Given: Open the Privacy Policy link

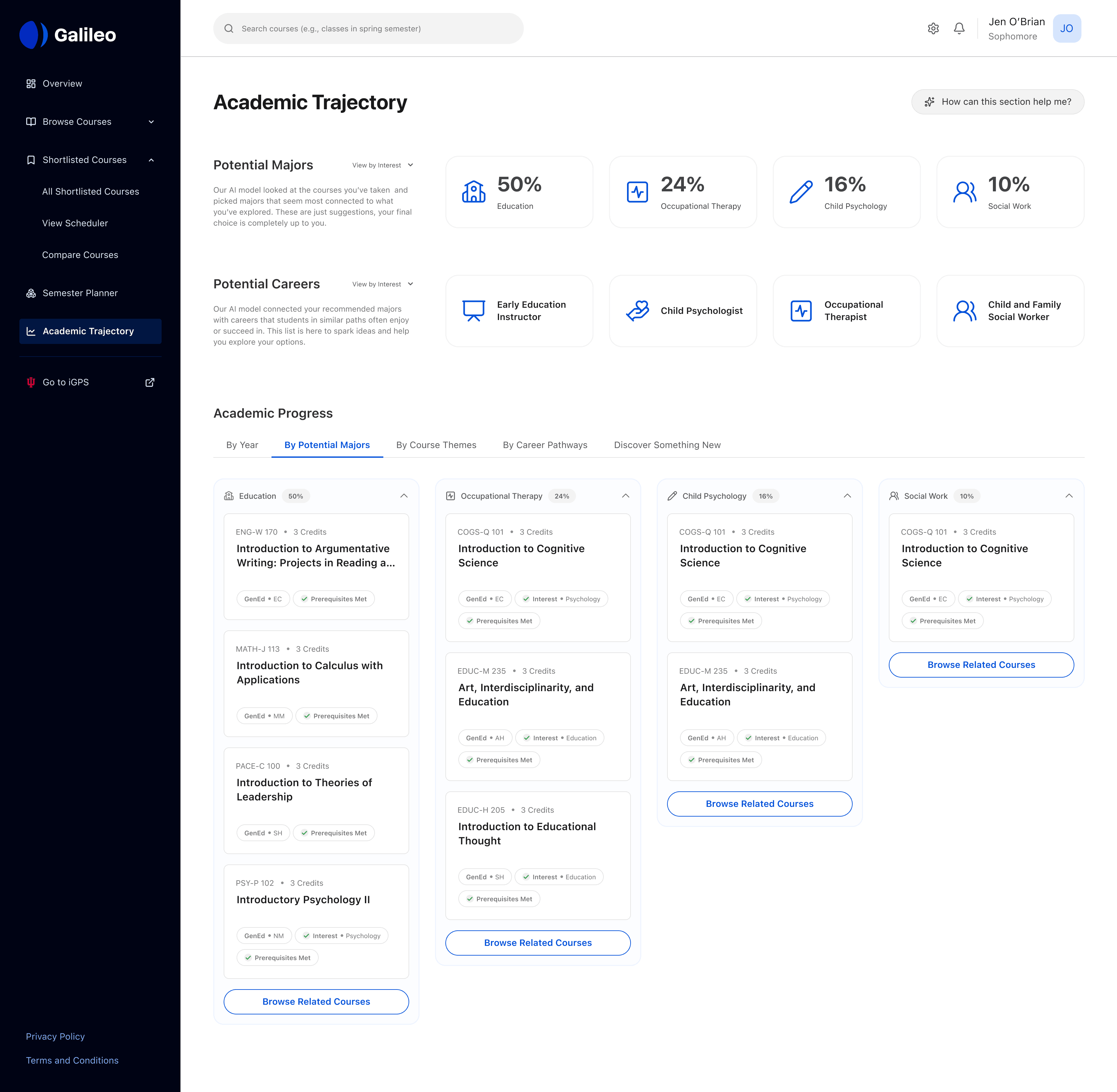Looking at the screenshot, I should [x=55, y=1036].
